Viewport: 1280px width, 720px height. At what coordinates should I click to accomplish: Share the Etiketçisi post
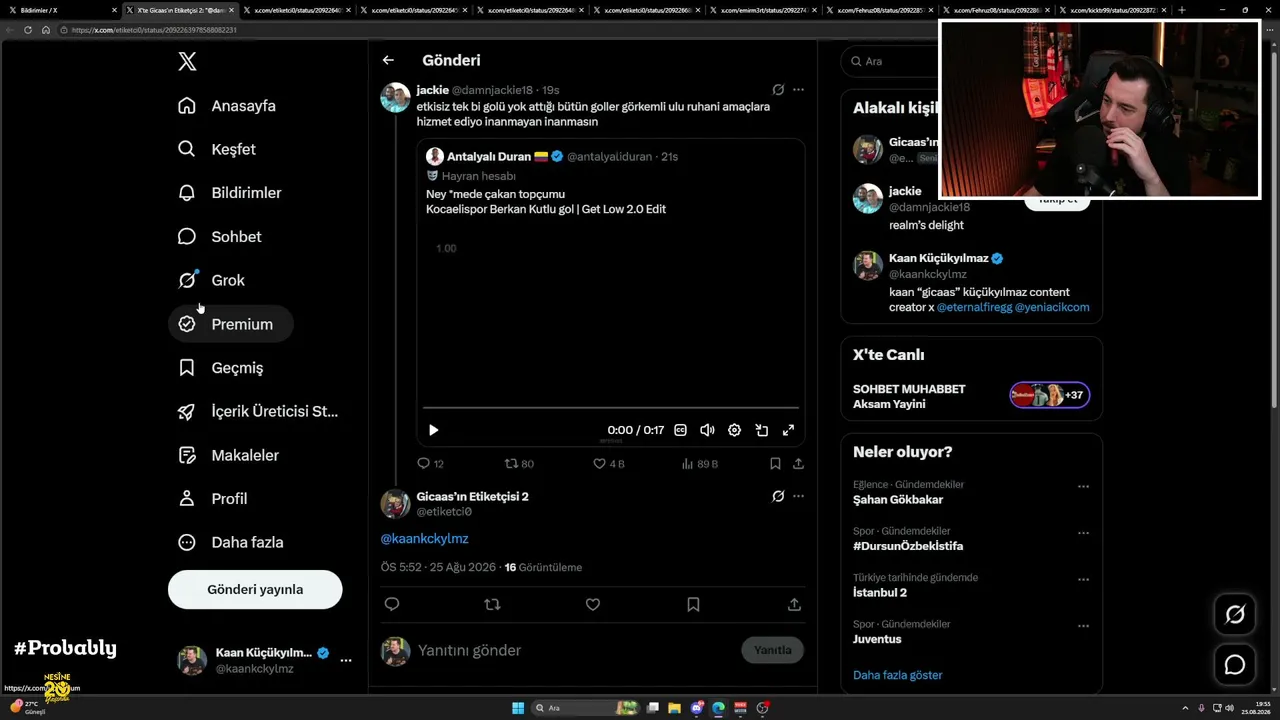point(794,604)
